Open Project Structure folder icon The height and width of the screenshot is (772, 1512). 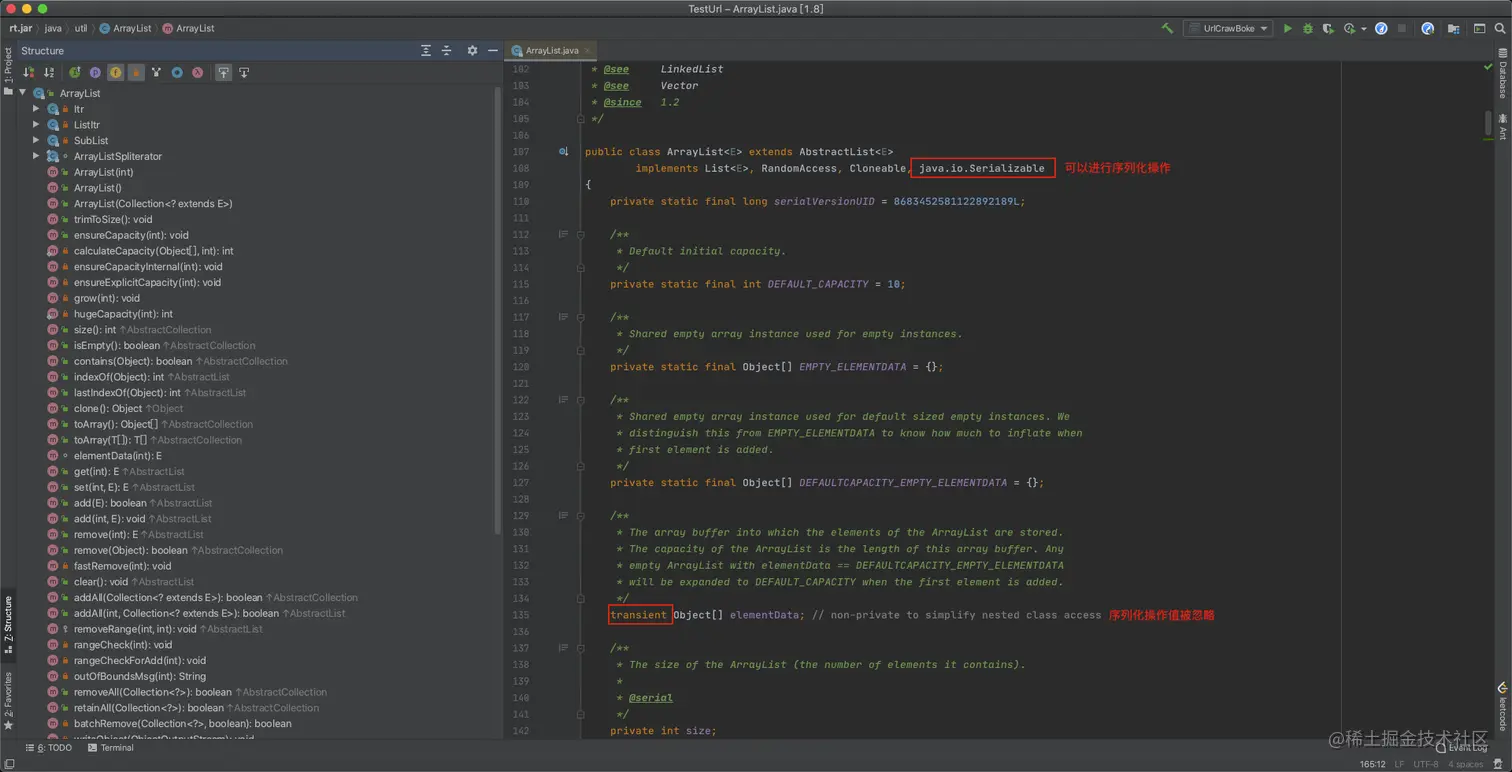pos(1454,29)
